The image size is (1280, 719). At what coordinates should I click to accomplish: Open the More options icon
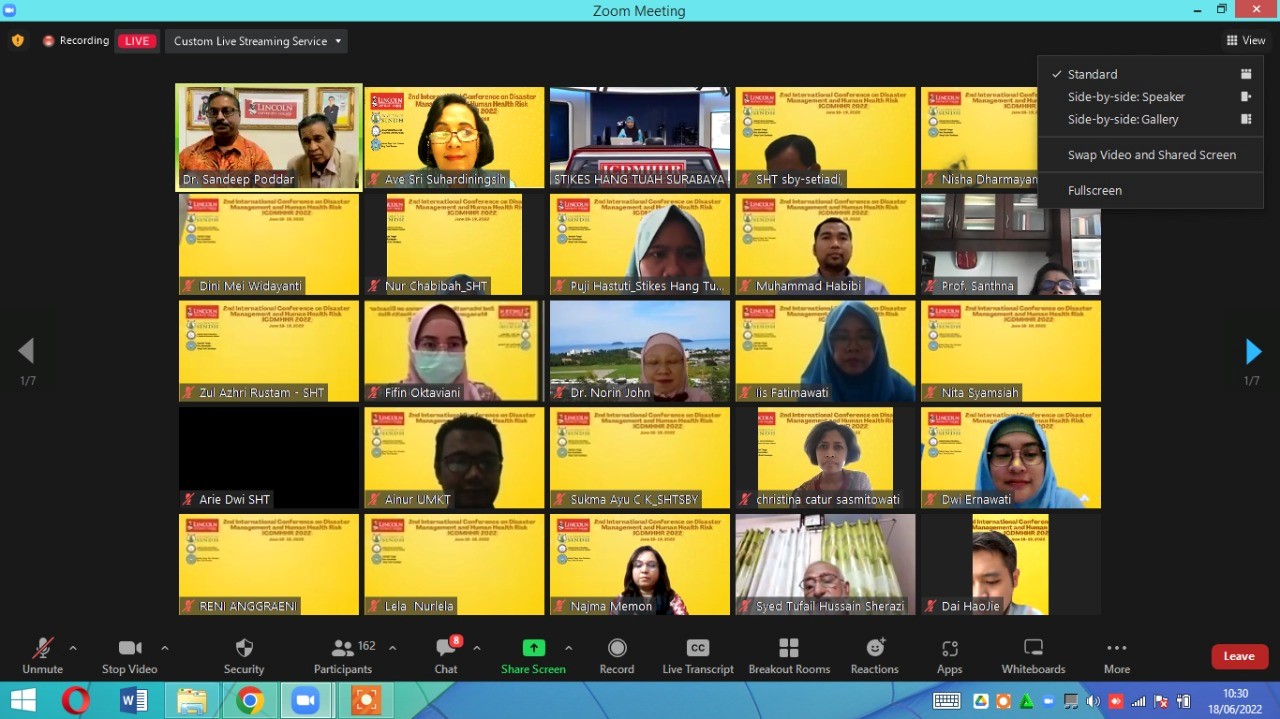[1117, 648]
